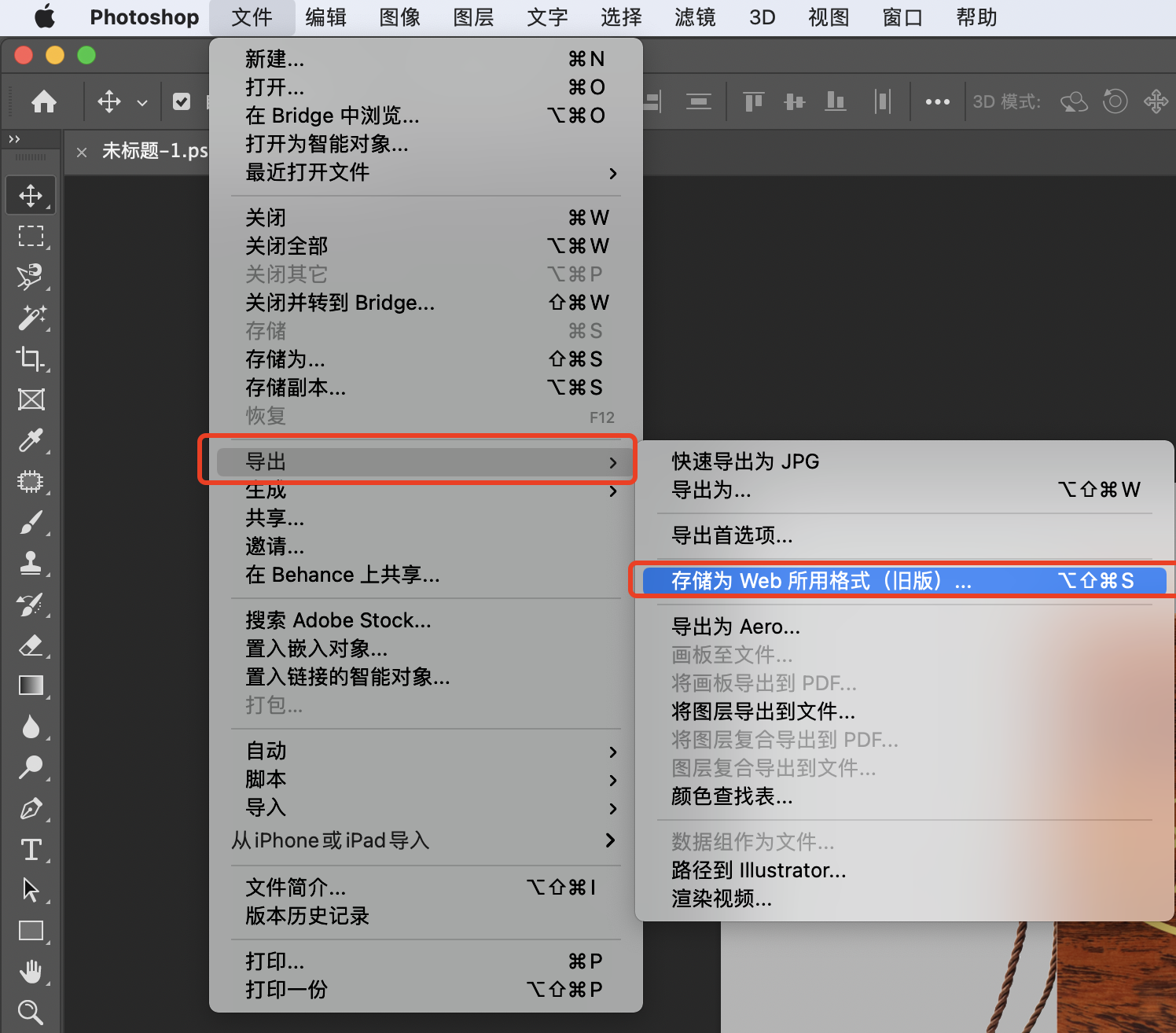Choose the Eyedropper tool
The width and height of the screenshot is (1176, 1033).
tap(31, 440)
